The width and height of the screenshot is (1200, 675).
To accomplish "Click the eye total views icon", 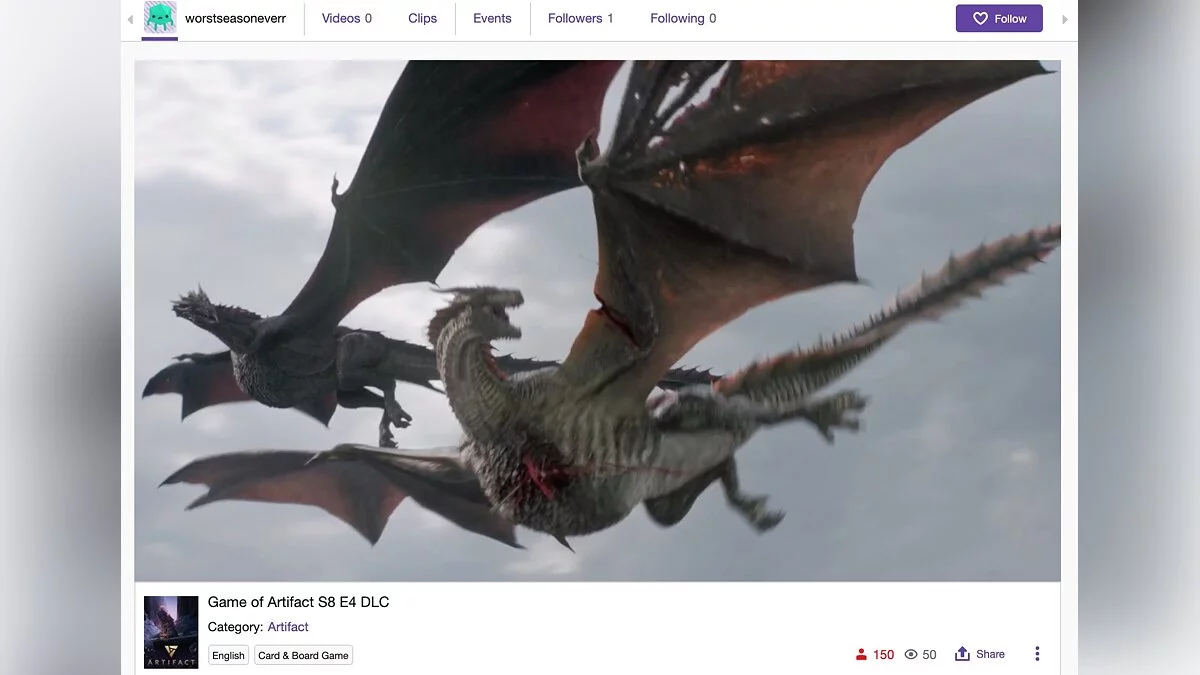I will [x=911, y=655].
